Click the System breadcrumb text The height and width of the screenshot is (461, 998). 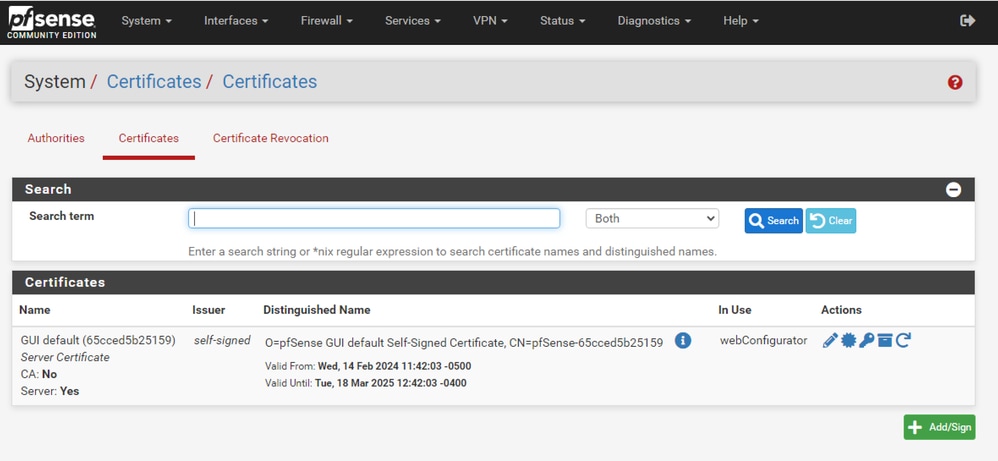55,82
